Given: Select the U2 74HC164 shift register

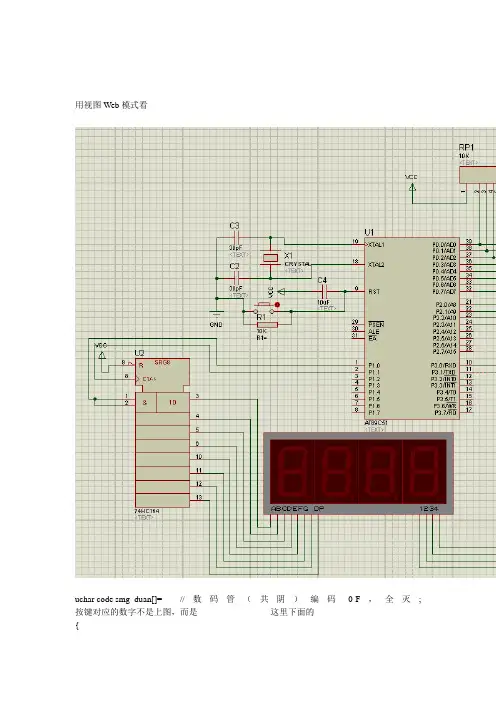Looking at the screenshot, I should click(162, 432).
